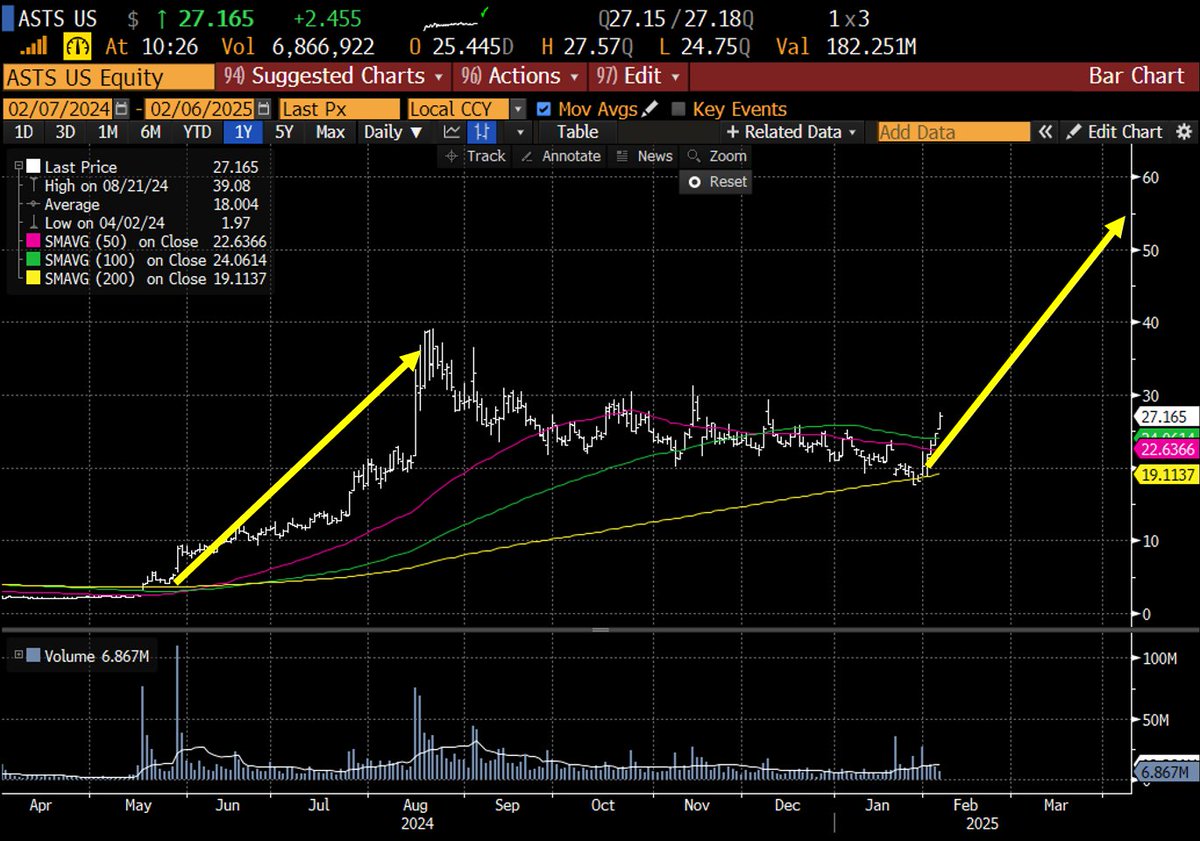Select the 5Y range tab

pos(285,132)
